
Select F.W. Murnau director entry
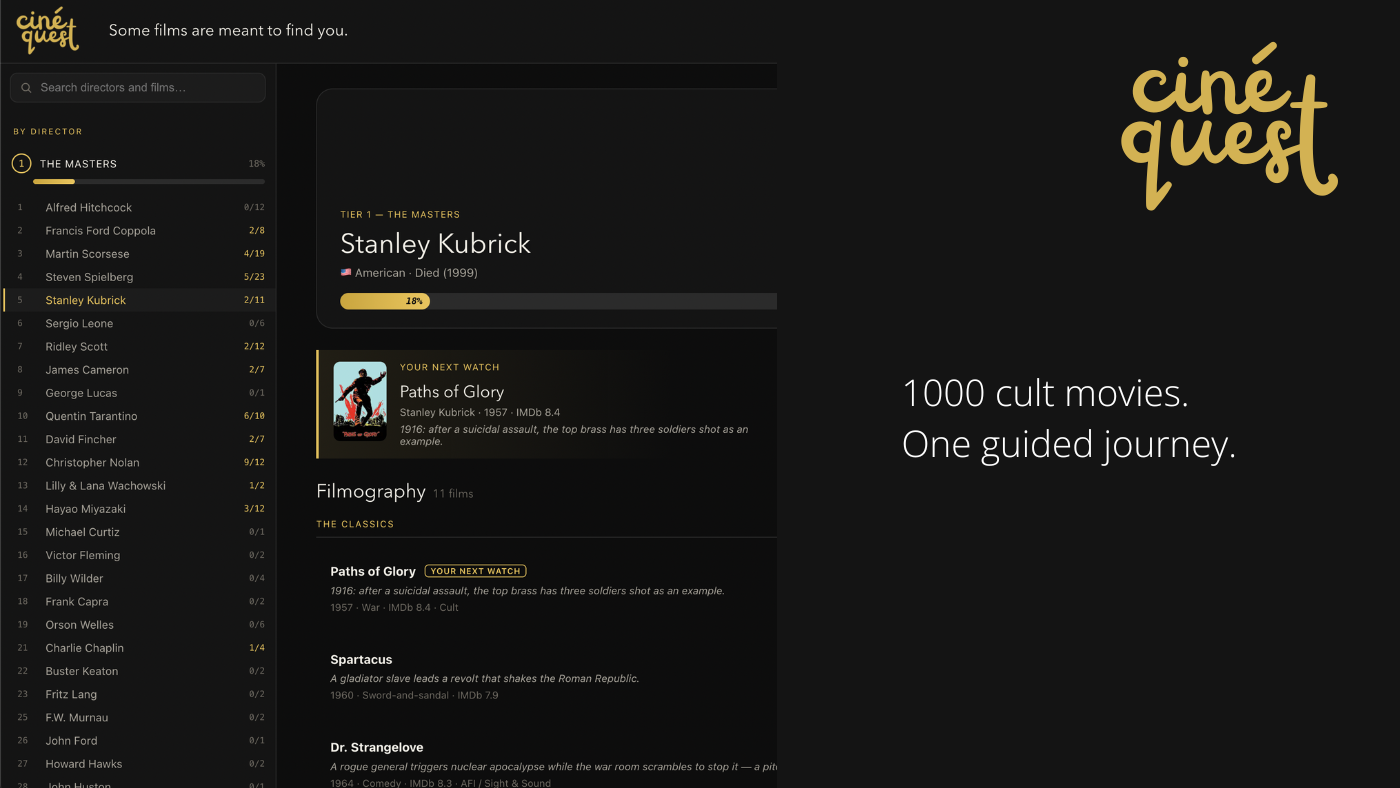coord(138,718)
